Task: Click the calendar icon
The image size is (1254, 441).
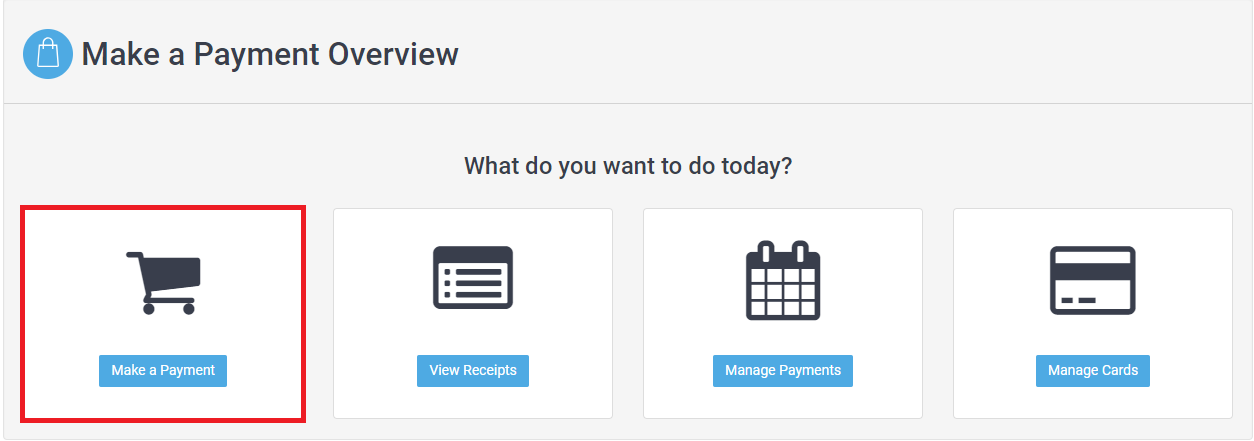Action: (x=783, y=280)
